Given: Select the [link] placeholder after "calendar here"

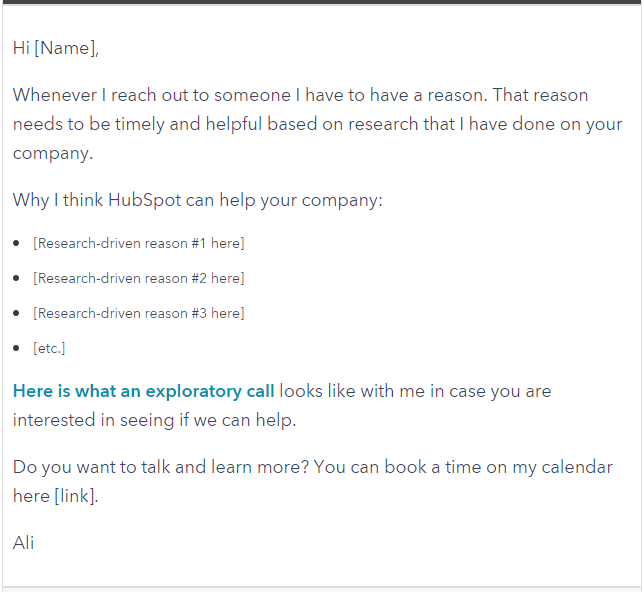Looking at the screenshot, I should 75,497.
